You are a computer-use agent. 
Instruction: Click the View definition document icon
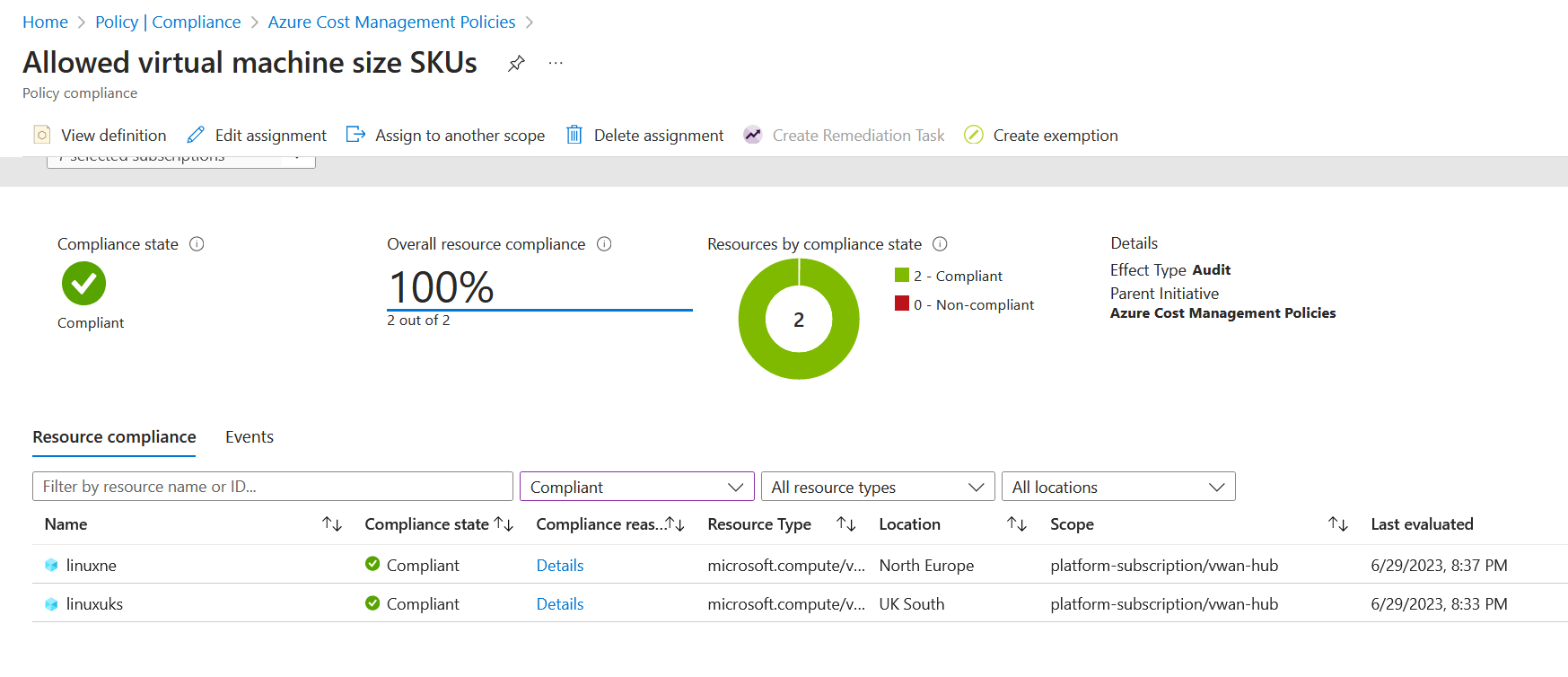point(41,135)
